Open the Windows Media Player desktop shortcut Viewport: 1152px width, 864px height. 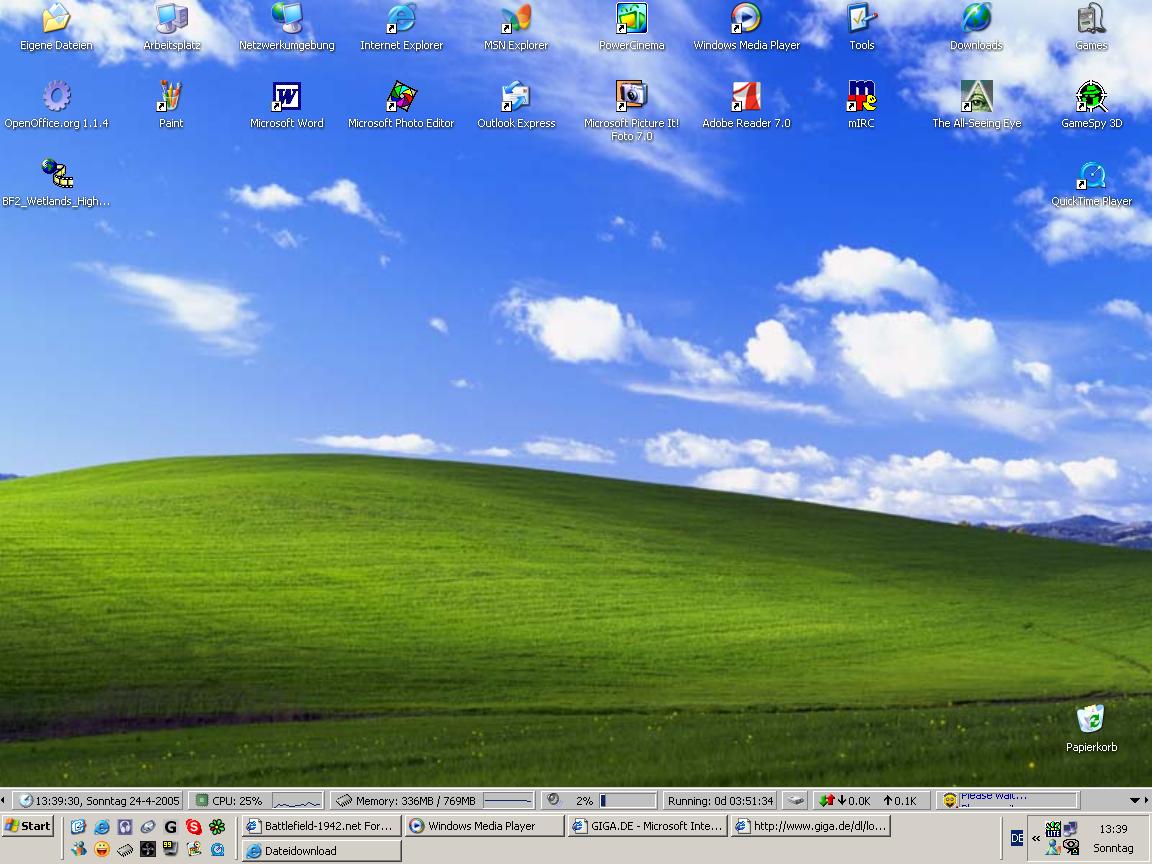746,26
